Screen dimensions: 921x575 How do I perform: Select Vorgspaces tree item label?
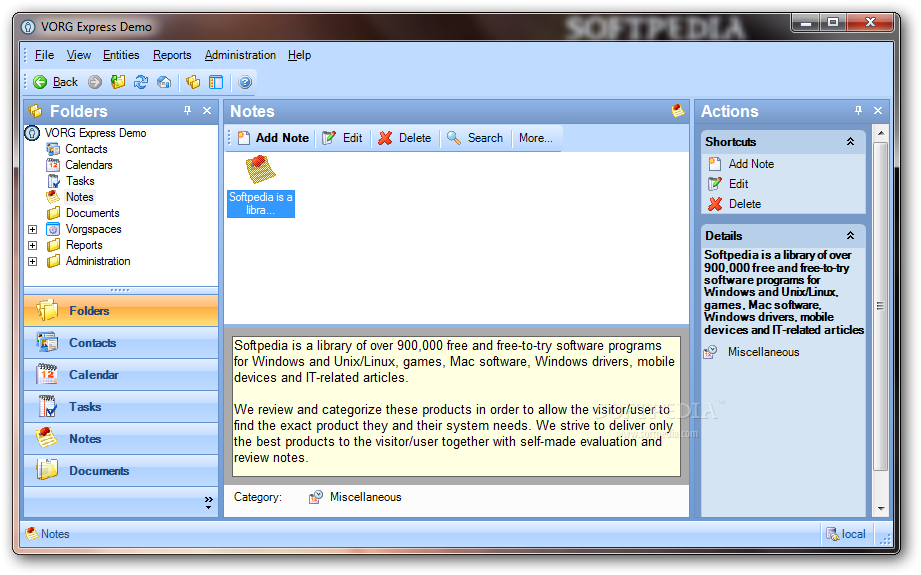93,229
